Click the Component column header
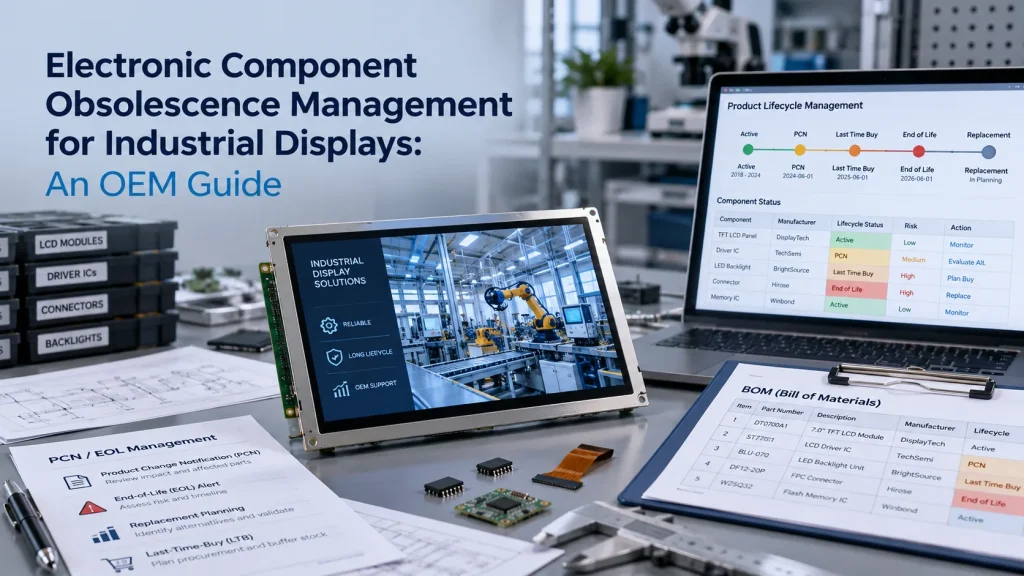Viewport: 1024px width, 576px height. [735, 219]
